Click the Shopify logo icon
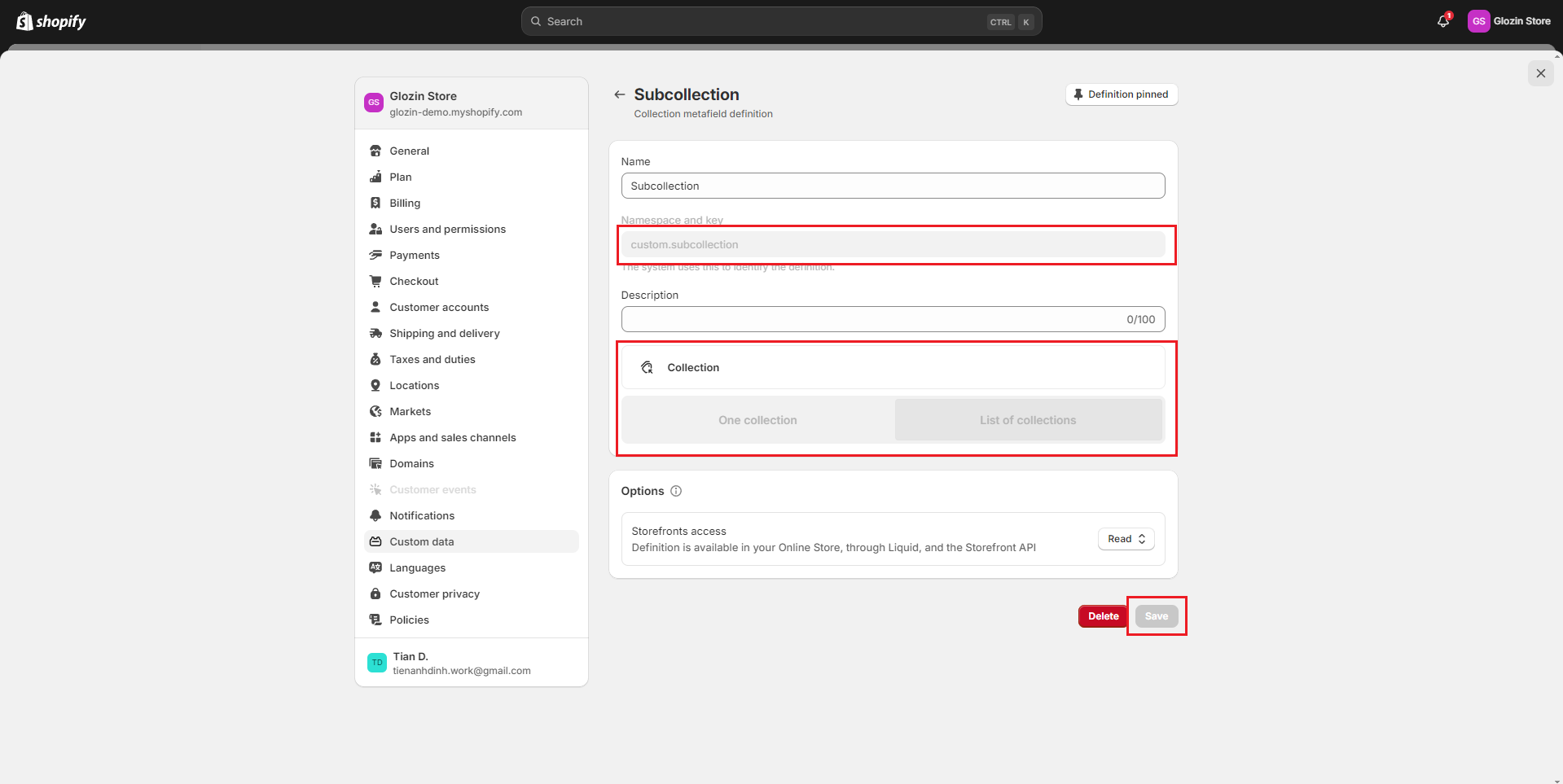 point(24,21)
